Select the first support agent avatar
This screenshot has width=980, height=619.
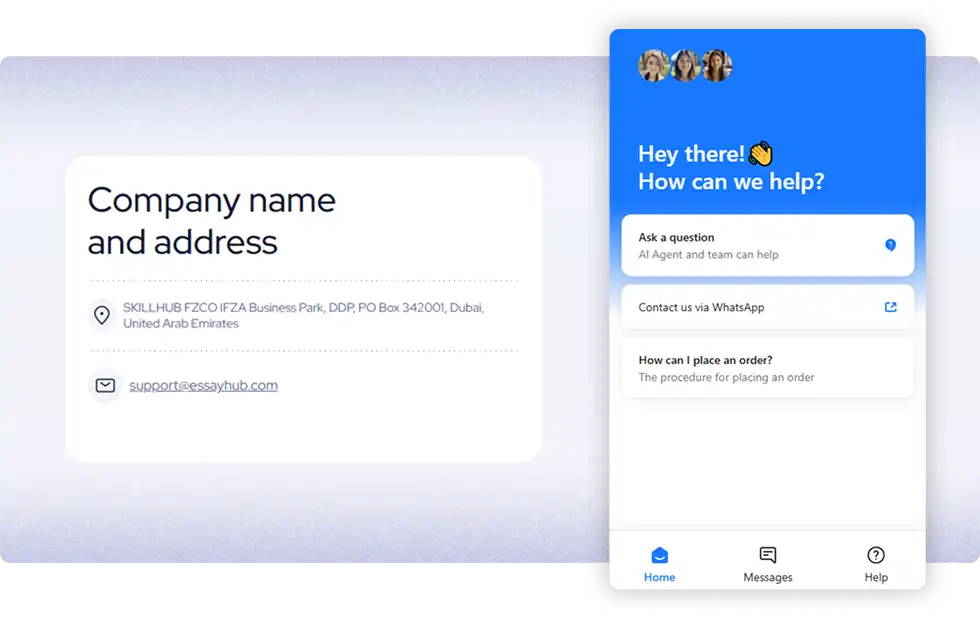[654, 66]
